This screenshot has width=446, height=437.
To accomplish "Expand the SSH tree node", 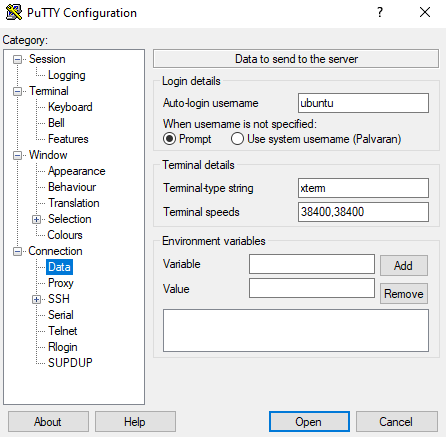I will tap(36, 299).
